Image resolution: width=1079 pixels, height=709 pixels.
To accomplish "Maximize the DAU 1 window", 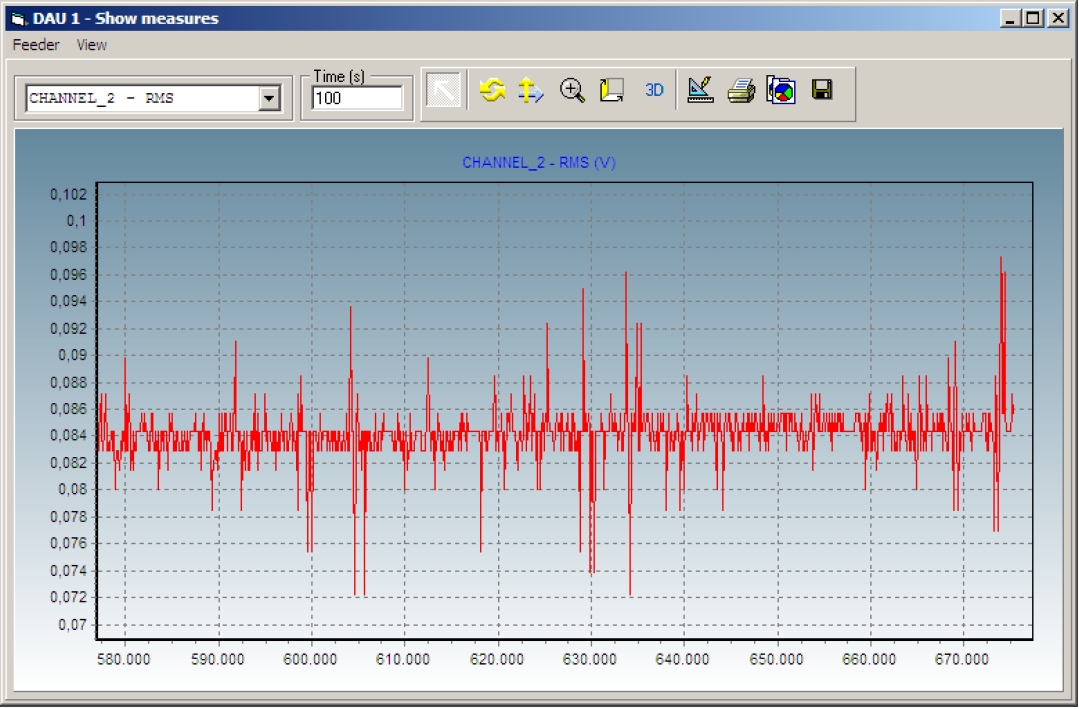I will [1033, 19].
